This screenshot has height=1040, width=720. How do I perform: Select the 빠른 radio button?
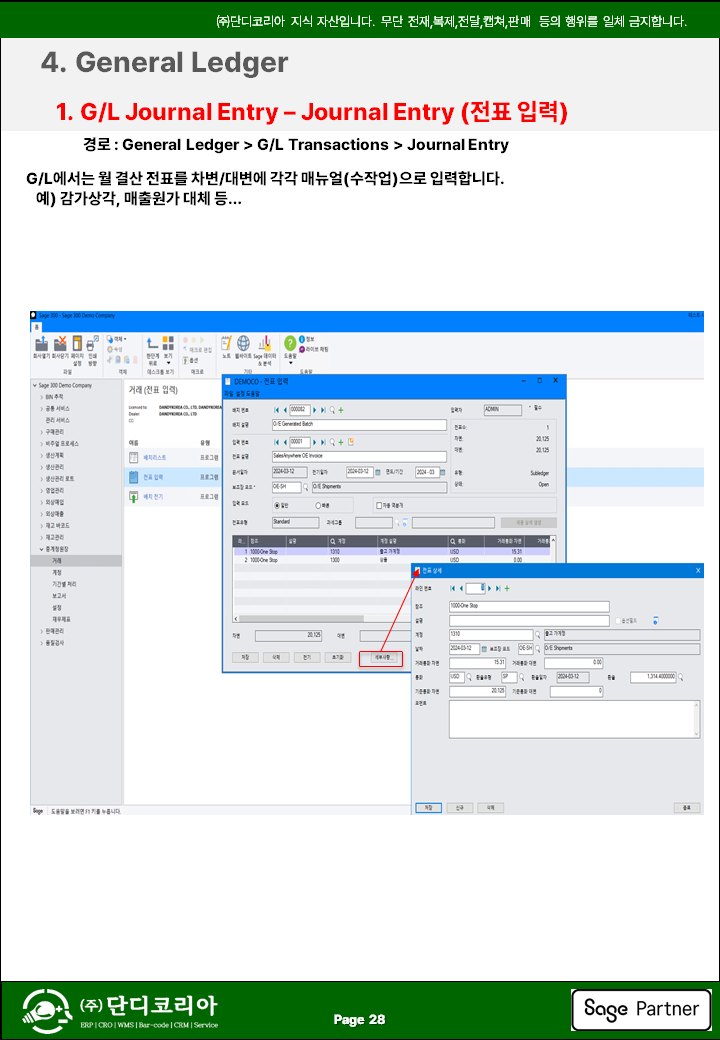318,505
